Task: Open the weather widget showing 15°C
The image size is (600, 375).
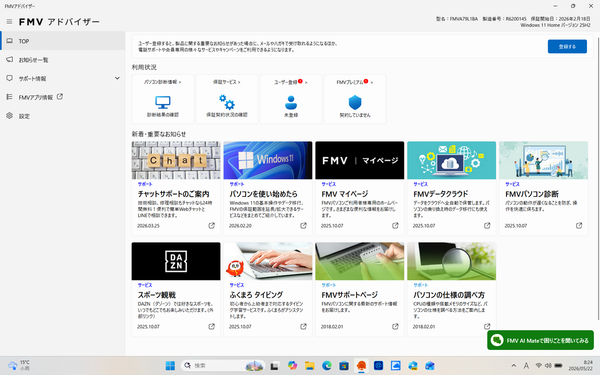Action: 19,365
